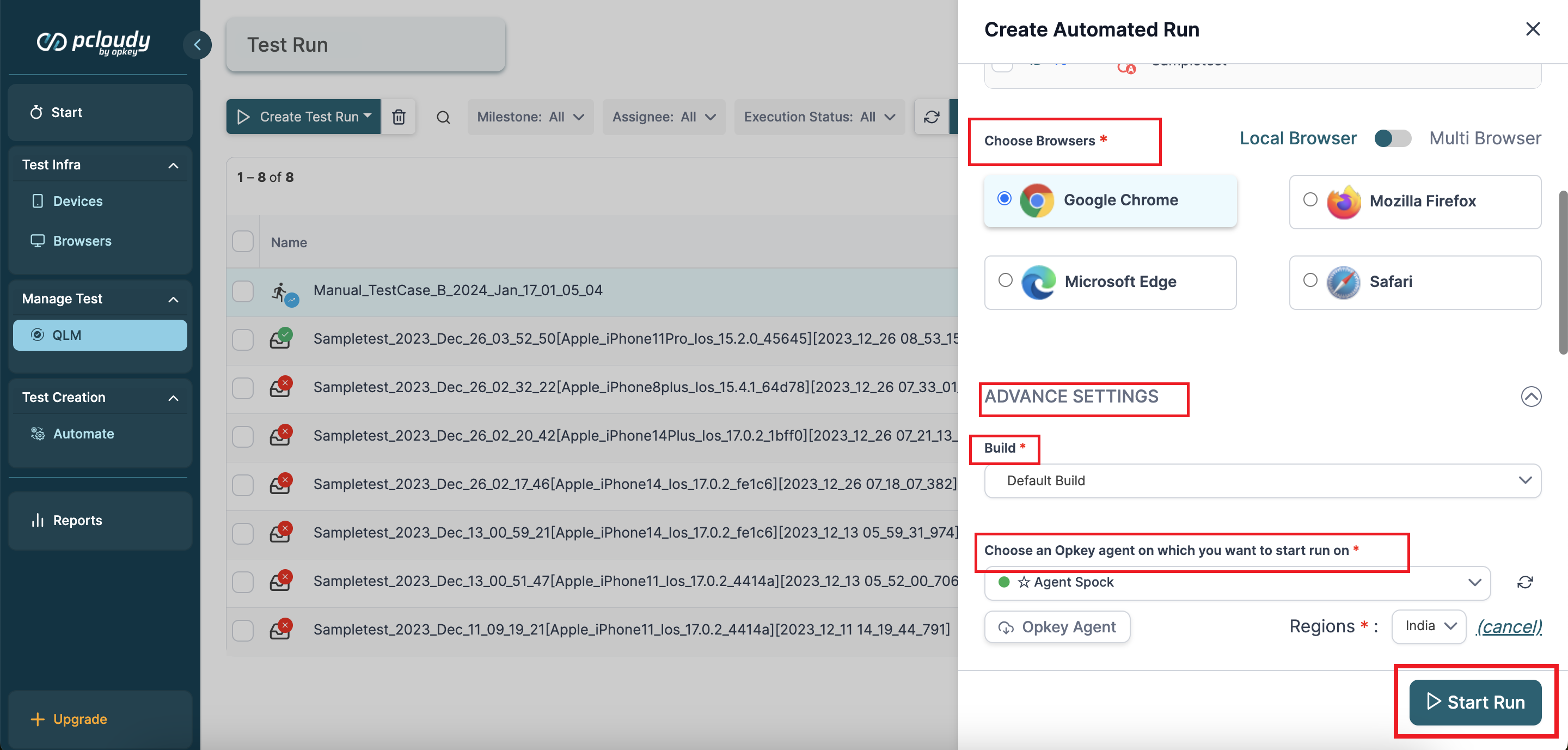The width and height of the screenshot is (1568, 750).
Task: Open the India regions dropdown
Action: coord(1428,626)
